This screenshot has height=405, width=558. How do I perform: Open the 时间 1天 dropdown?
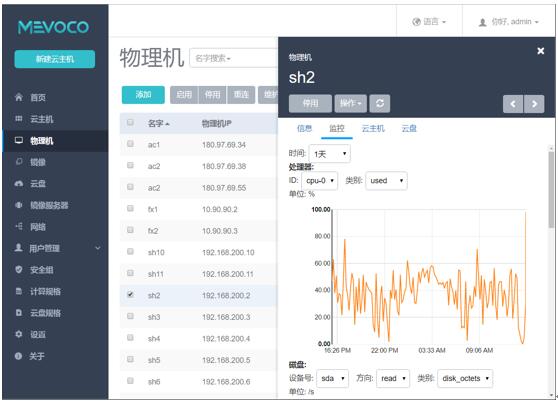(330, 154)
